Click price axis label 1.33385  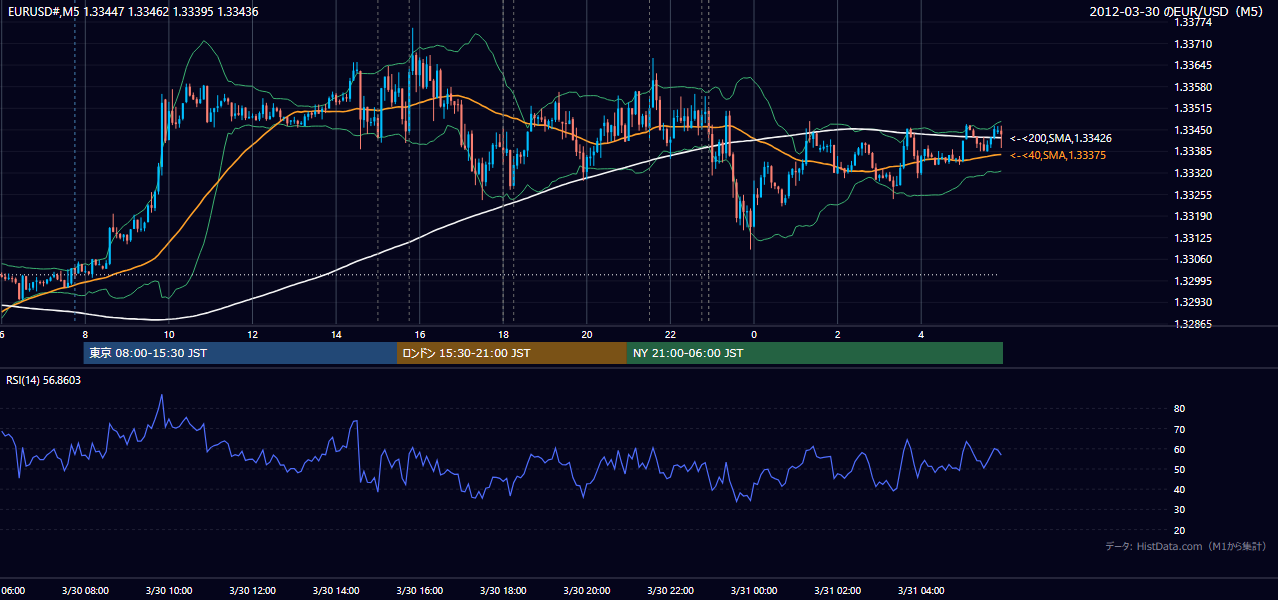coord(1192,151)
